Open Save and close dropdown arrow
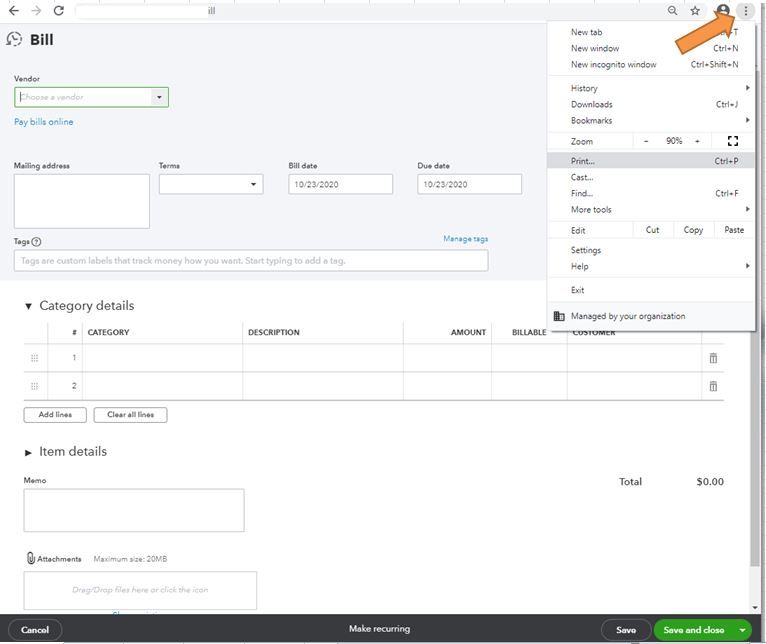 (742, 630)
